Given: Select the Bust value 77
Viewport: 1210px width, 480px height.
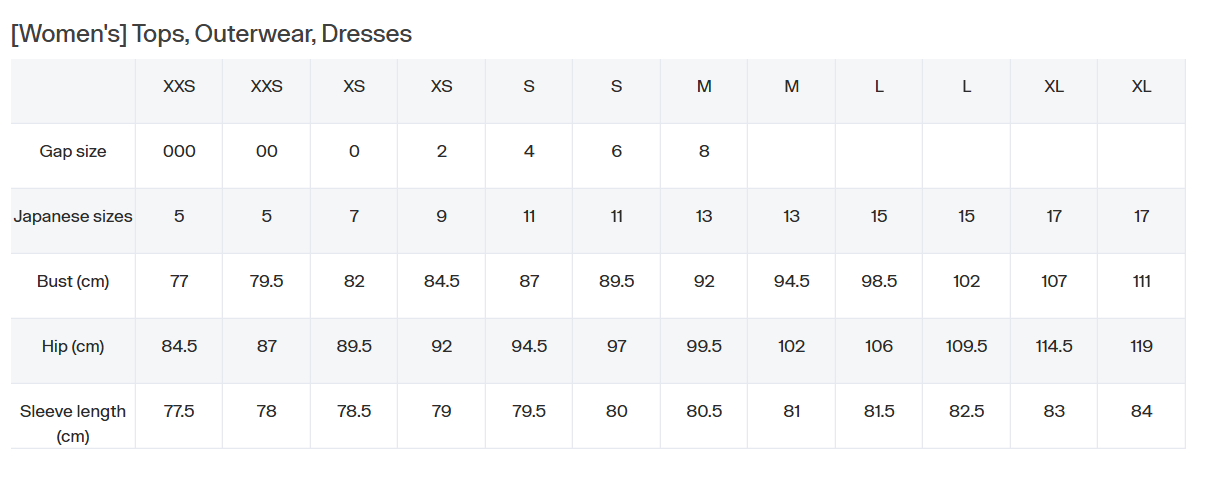Looking at the screenshot, I should [179, 281].
